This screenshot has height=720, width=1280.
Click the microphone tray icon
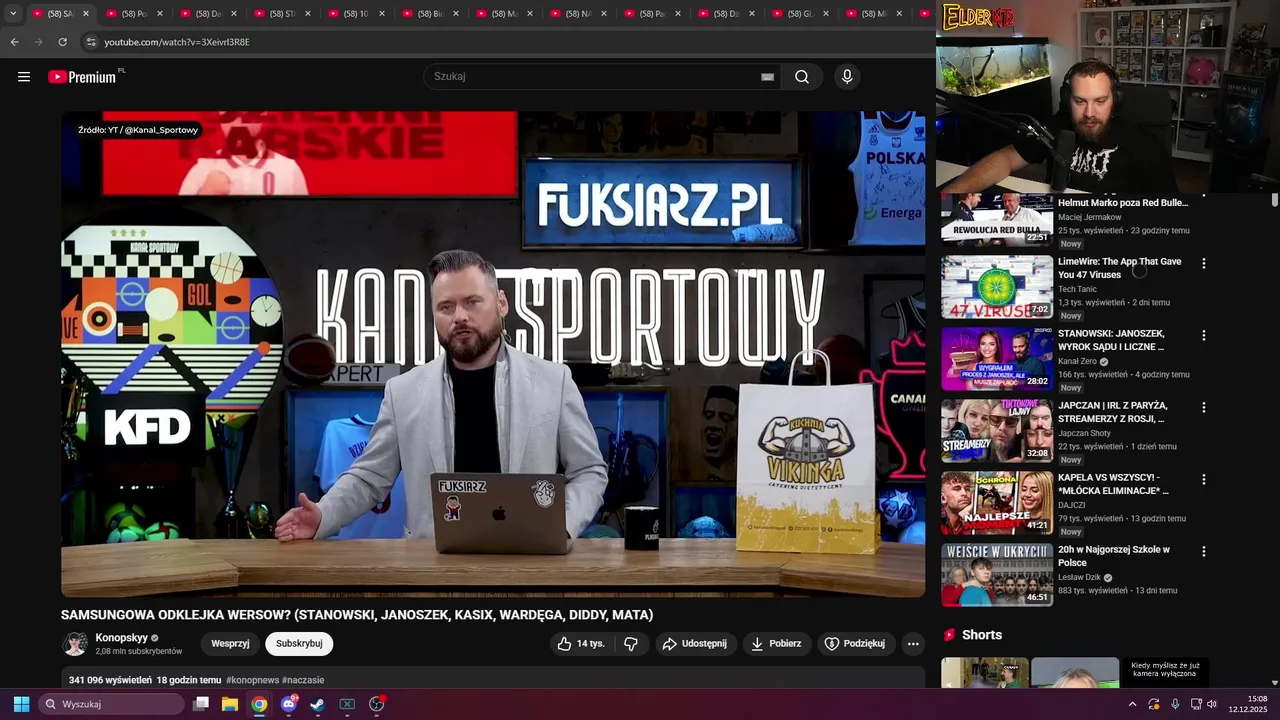coord(1175,704)
